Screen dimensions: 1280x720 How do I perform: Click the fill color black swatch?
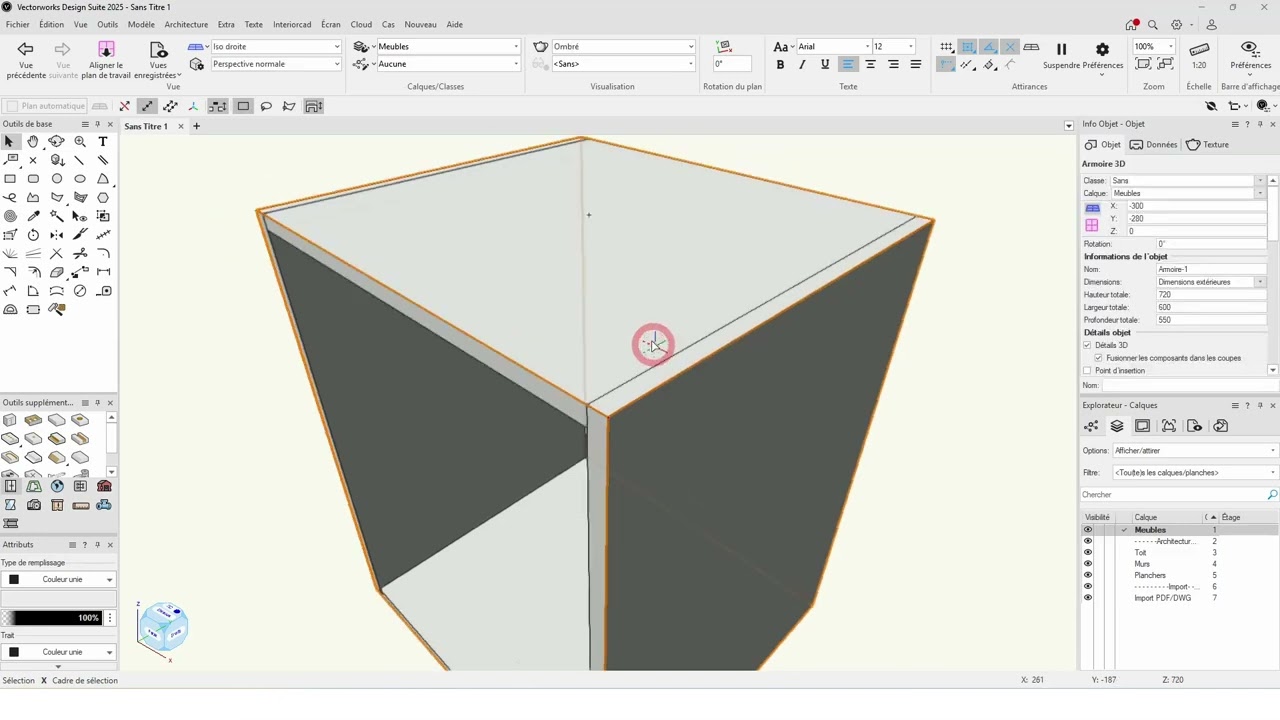point(14,580)
